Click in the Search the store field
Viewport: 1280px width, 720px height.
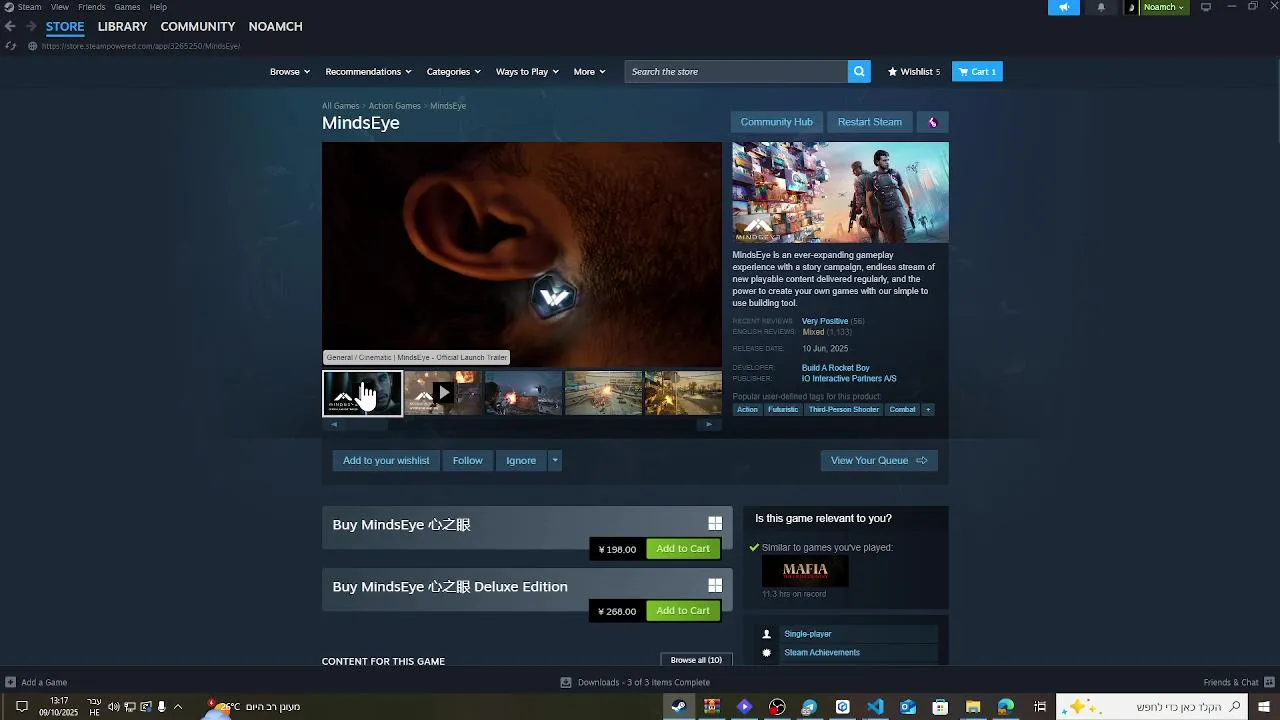(x=736, y=72)
